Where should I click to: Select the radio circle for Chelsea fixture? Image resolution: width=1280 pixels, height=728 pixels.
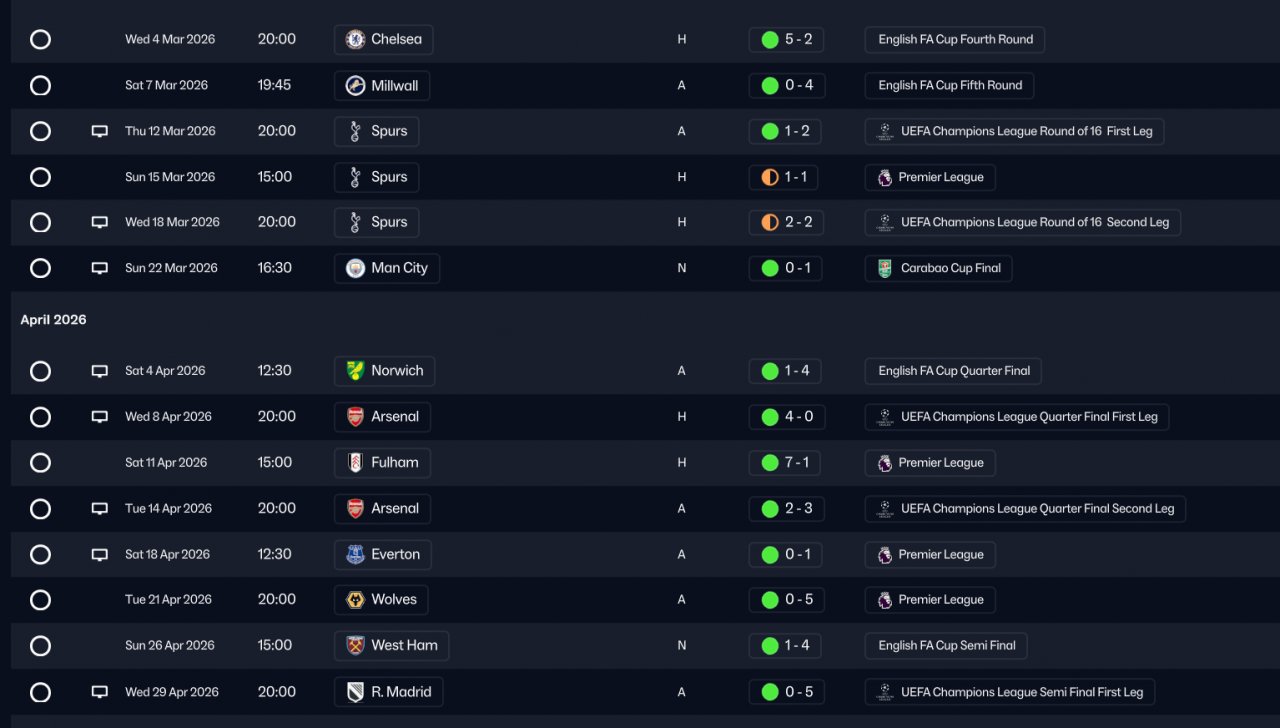[x=40, y=40]
